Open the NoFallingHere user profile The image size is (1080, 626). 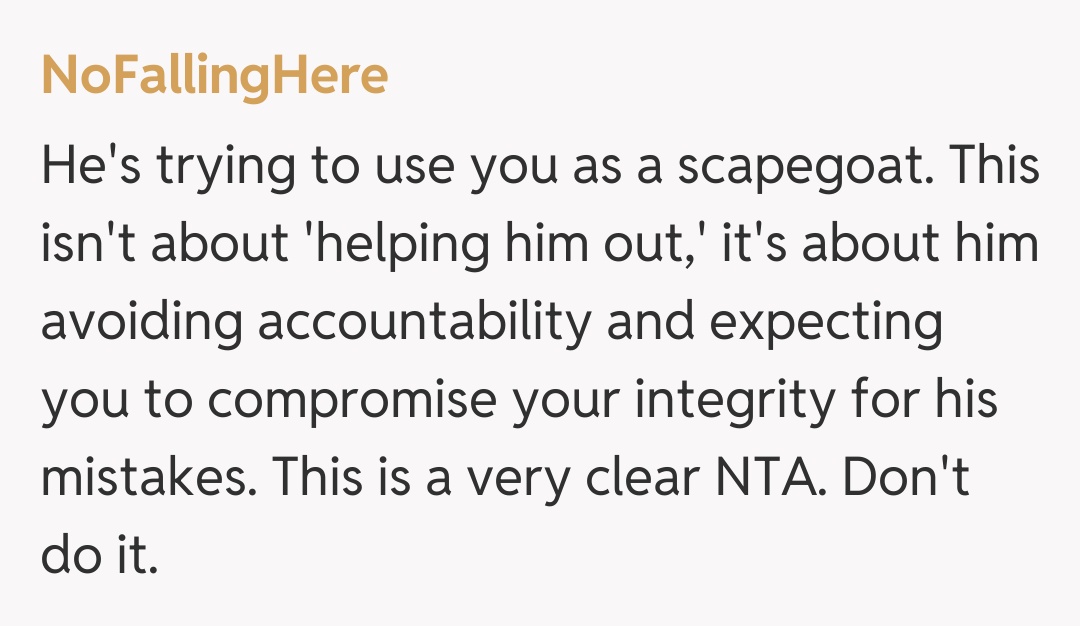pyautogui.click(x=214, y=77)
